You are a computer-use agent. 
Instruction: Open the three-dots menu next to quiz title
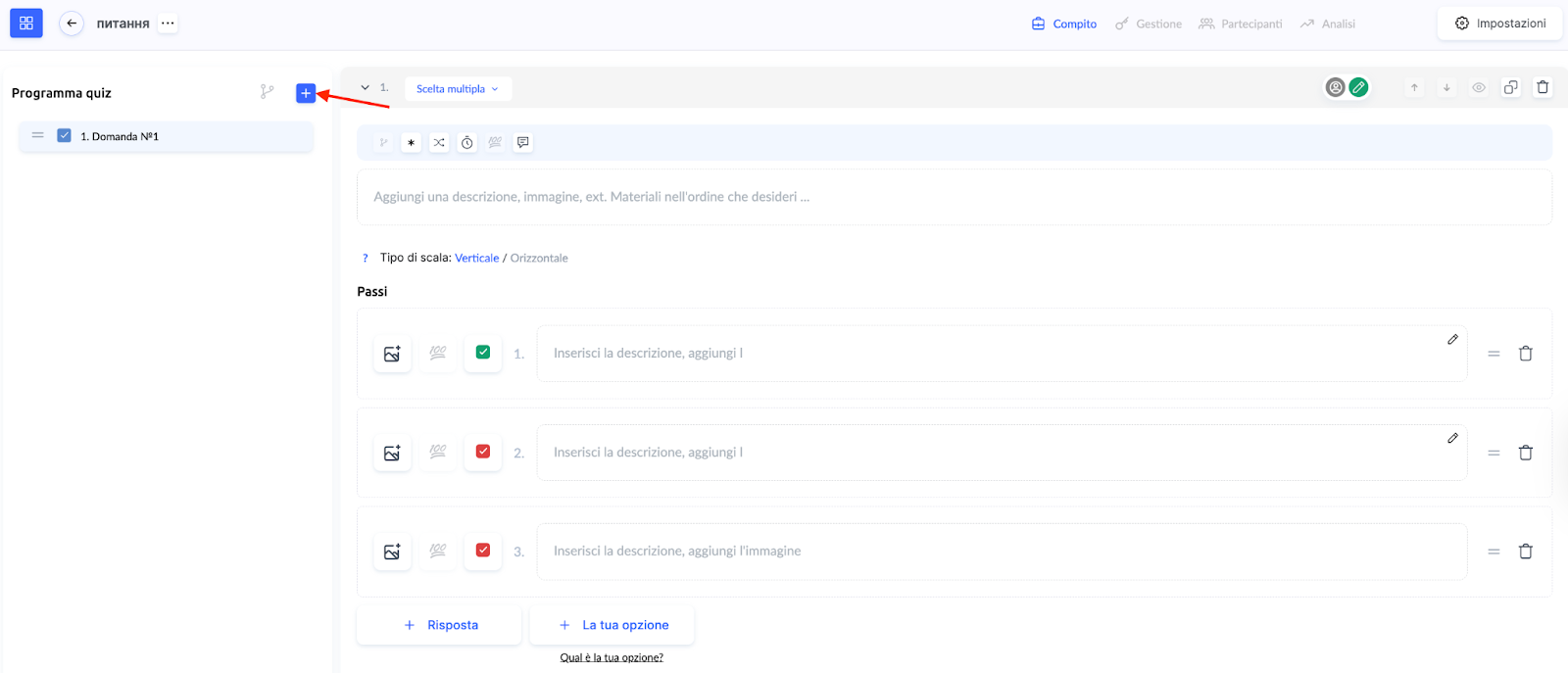point(169,24)
